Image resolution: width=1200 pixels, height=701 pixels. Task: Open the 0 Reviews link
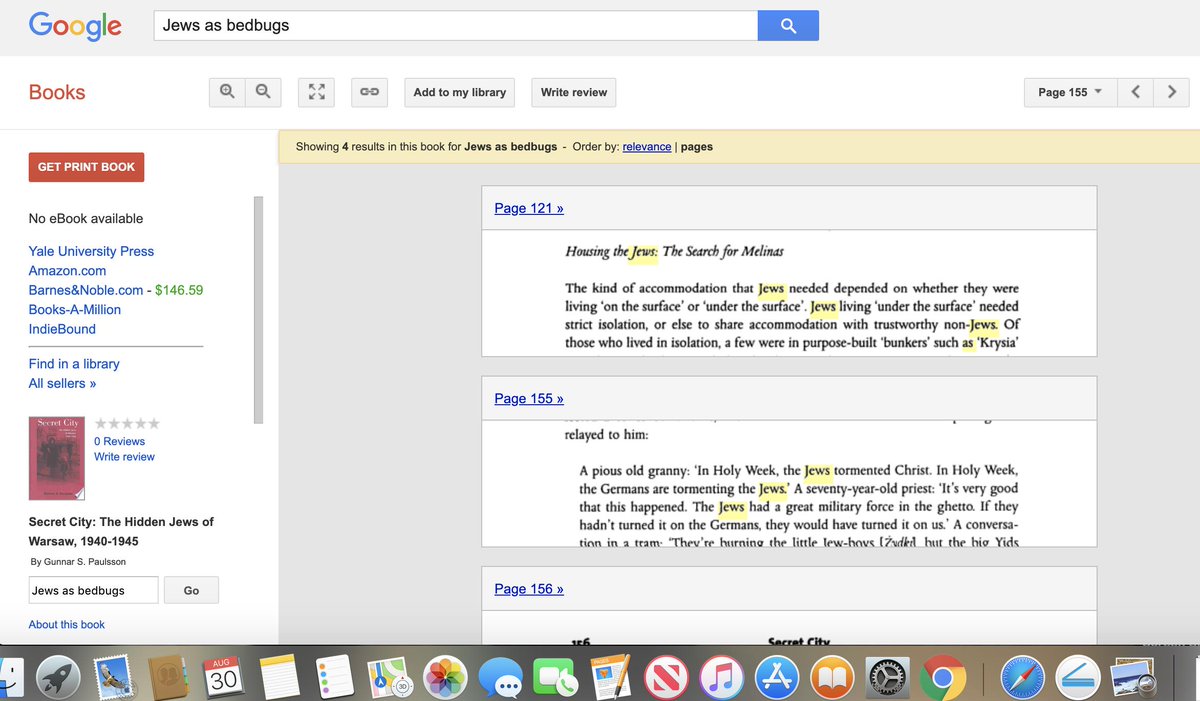pos(119,441)
